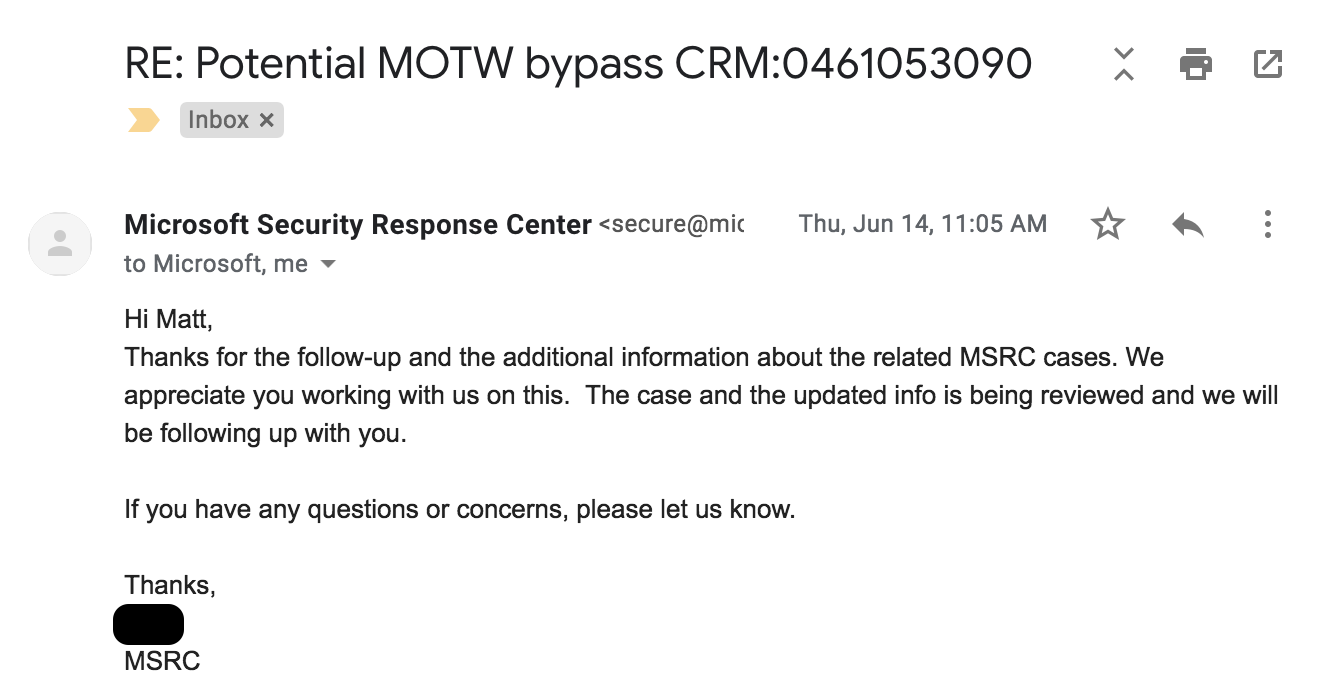Image resolution: width=1318 pixels, height=684 pixels.
Task: Click the MSRC signature text
Action: [162, 661]
